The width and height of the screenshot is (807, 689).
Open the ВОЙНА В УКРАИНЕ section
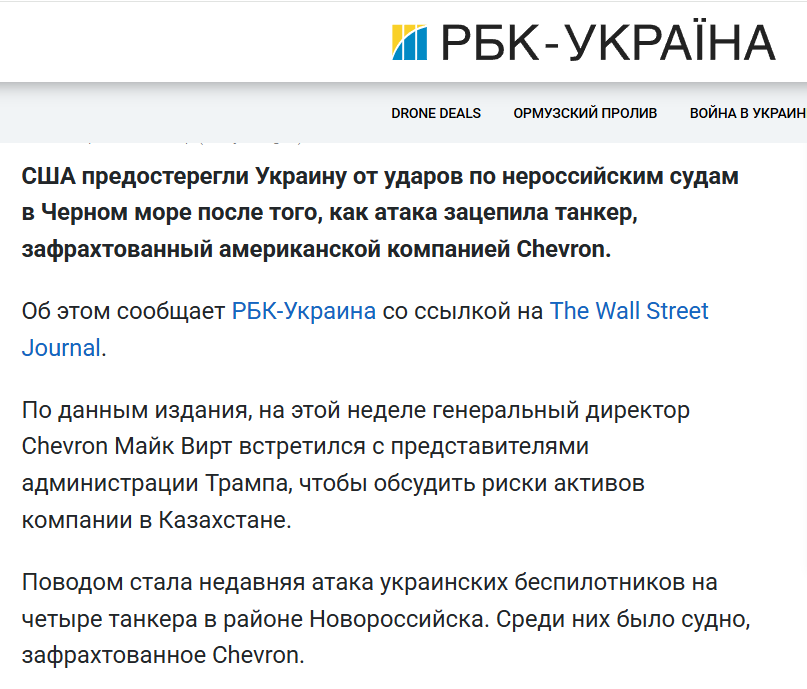coord(748,113)
